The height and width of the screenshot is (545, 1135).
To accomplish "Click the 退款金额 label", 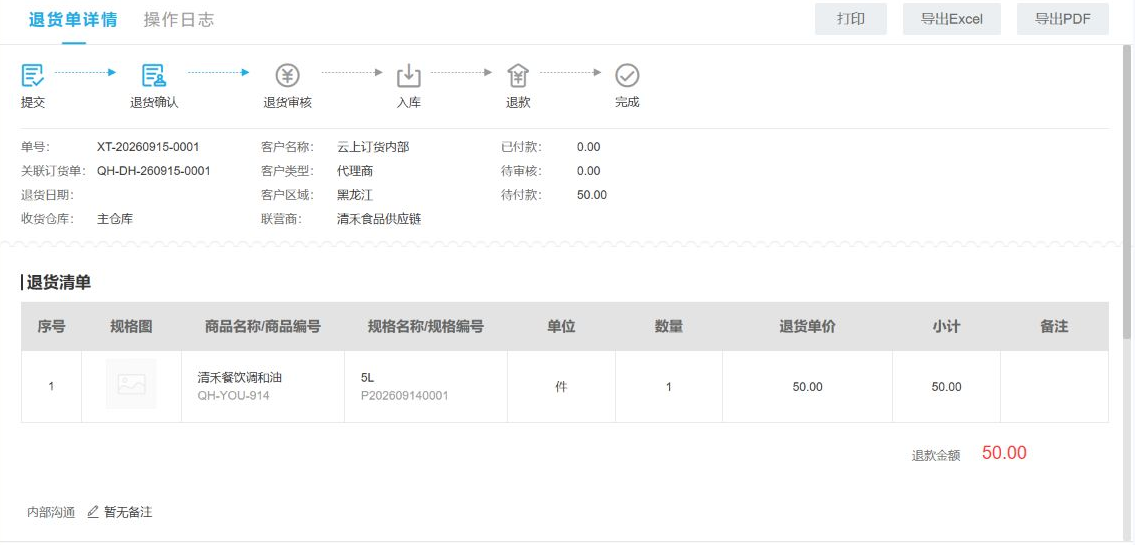I will click(936, 455).
